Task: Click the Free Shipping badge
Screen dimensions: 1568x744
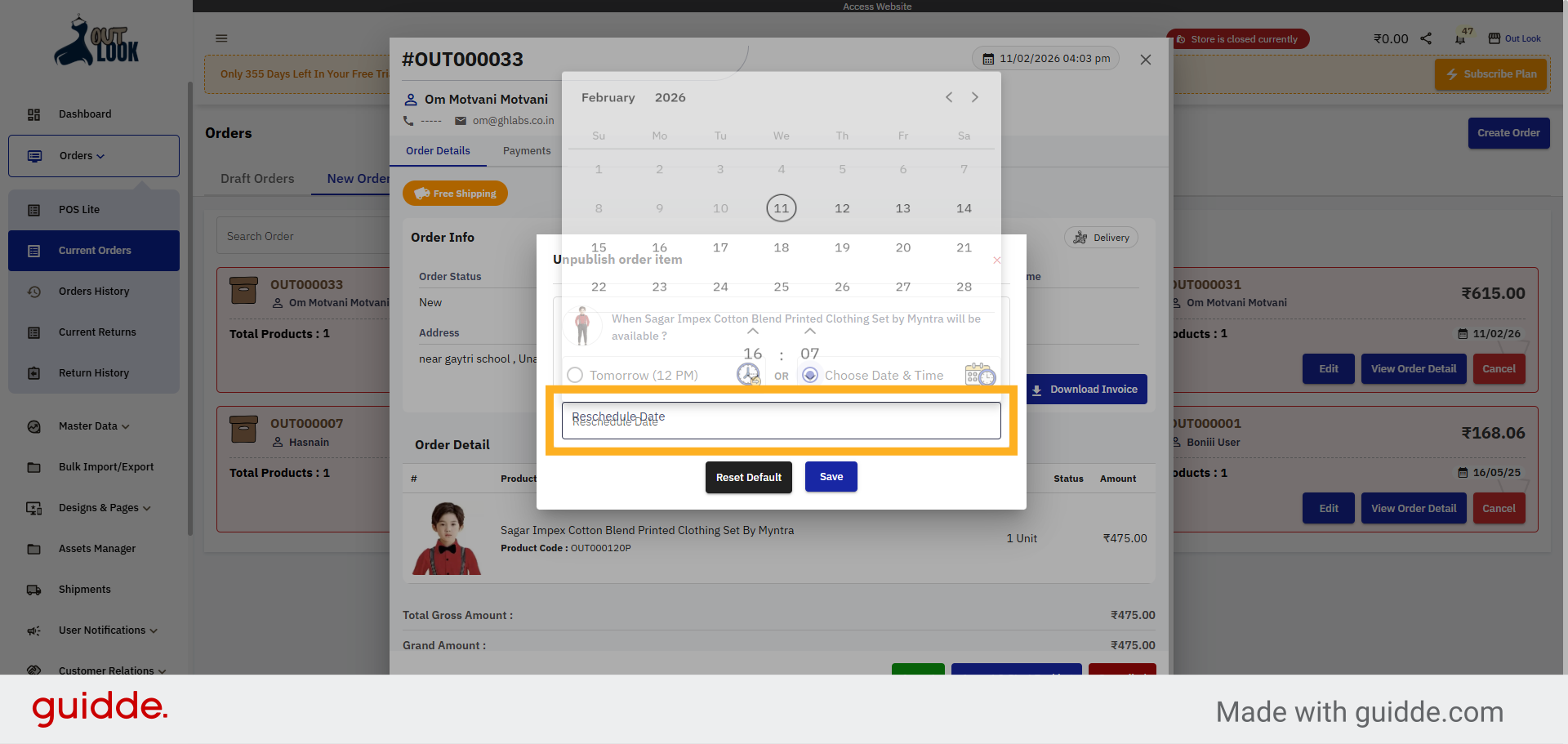Action: point(455,194)
